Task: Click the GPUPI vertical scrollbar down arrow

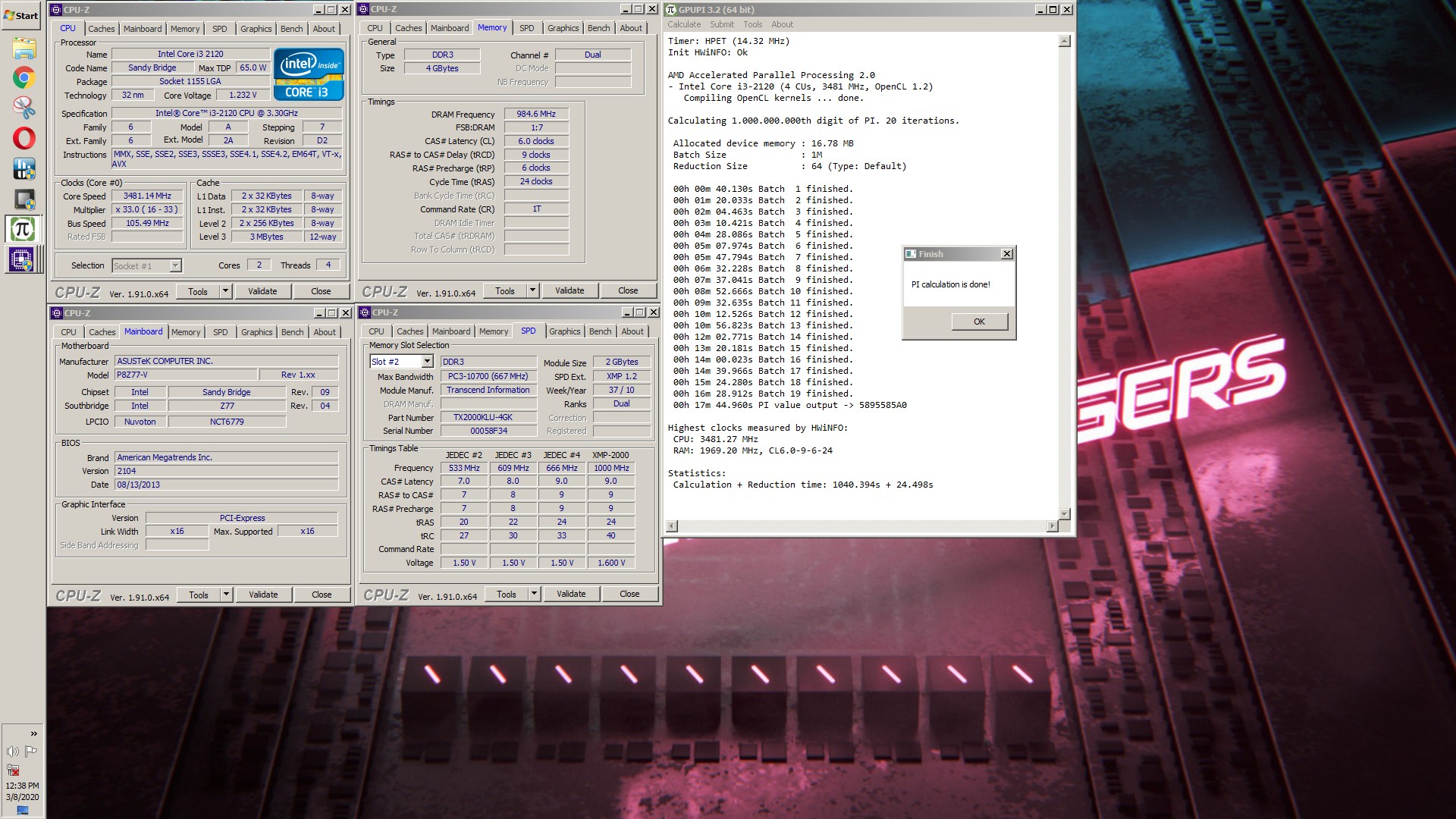Action: click(x=1065, y=514)
